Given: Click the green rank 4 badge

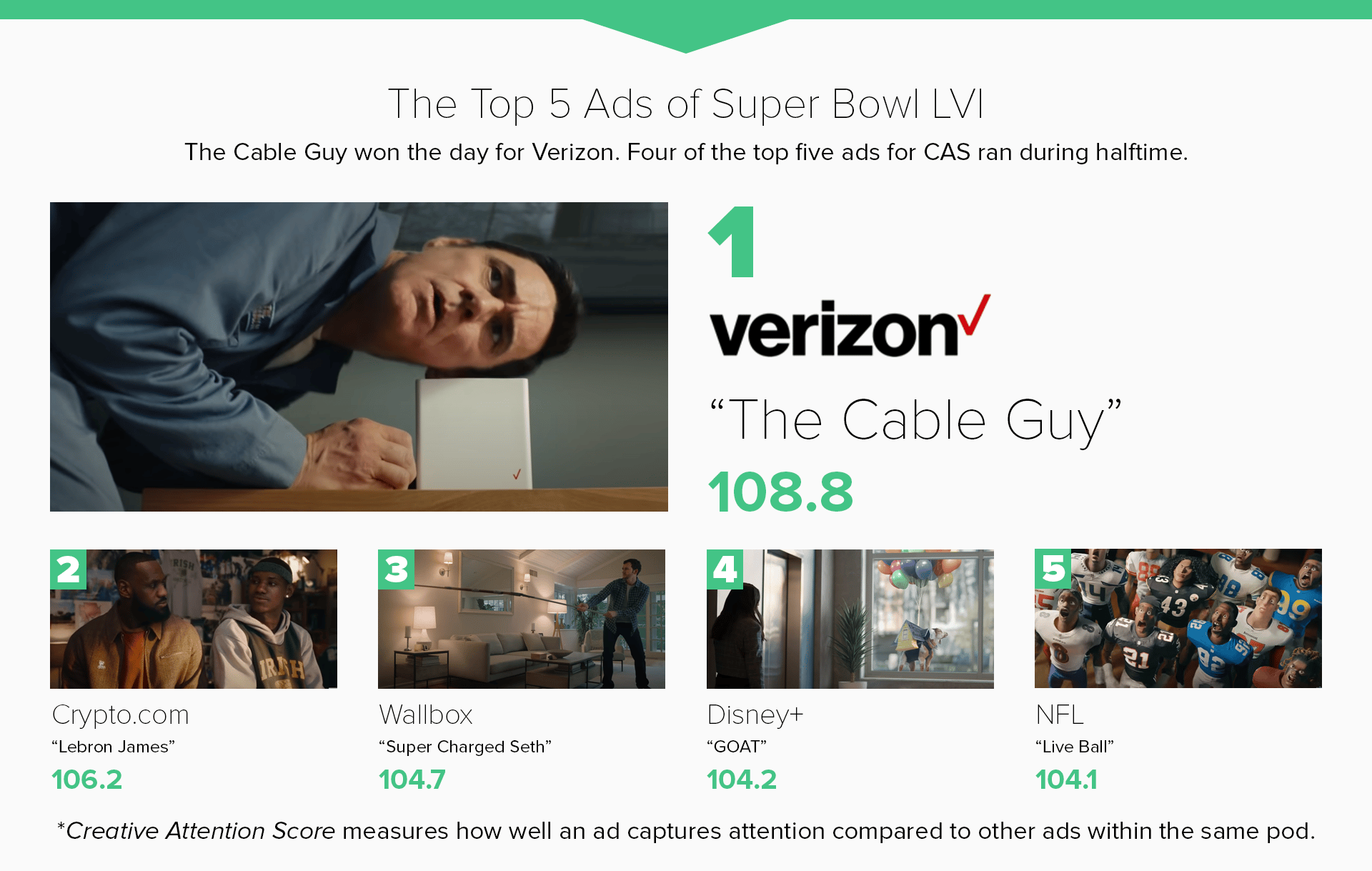Looking at the screenshot, I should (x=725, y=569).
